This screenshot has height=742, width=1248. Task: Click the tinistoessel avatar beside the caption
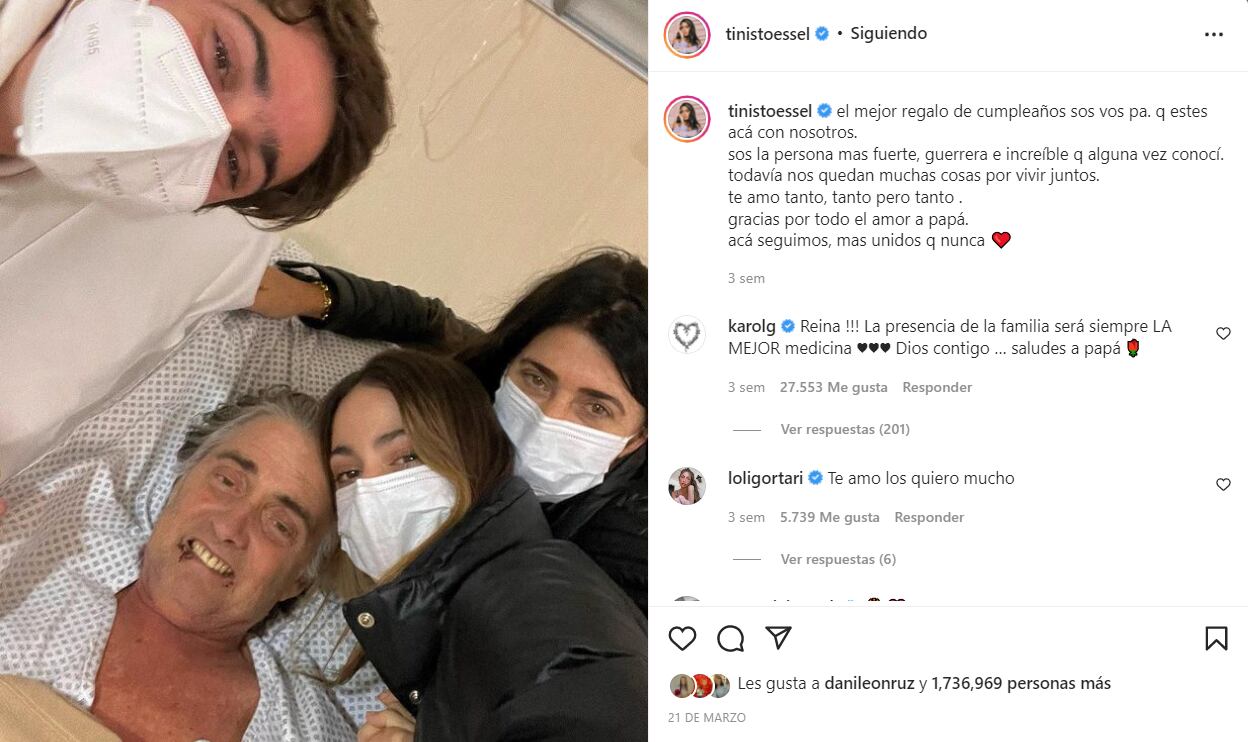tap(687, 119)
